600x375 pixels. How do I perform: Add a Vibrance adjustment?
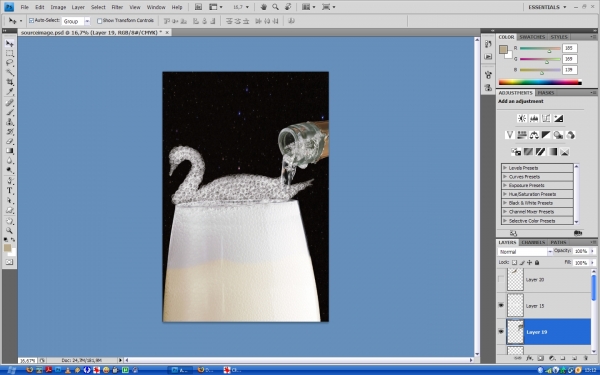(509, 135)
